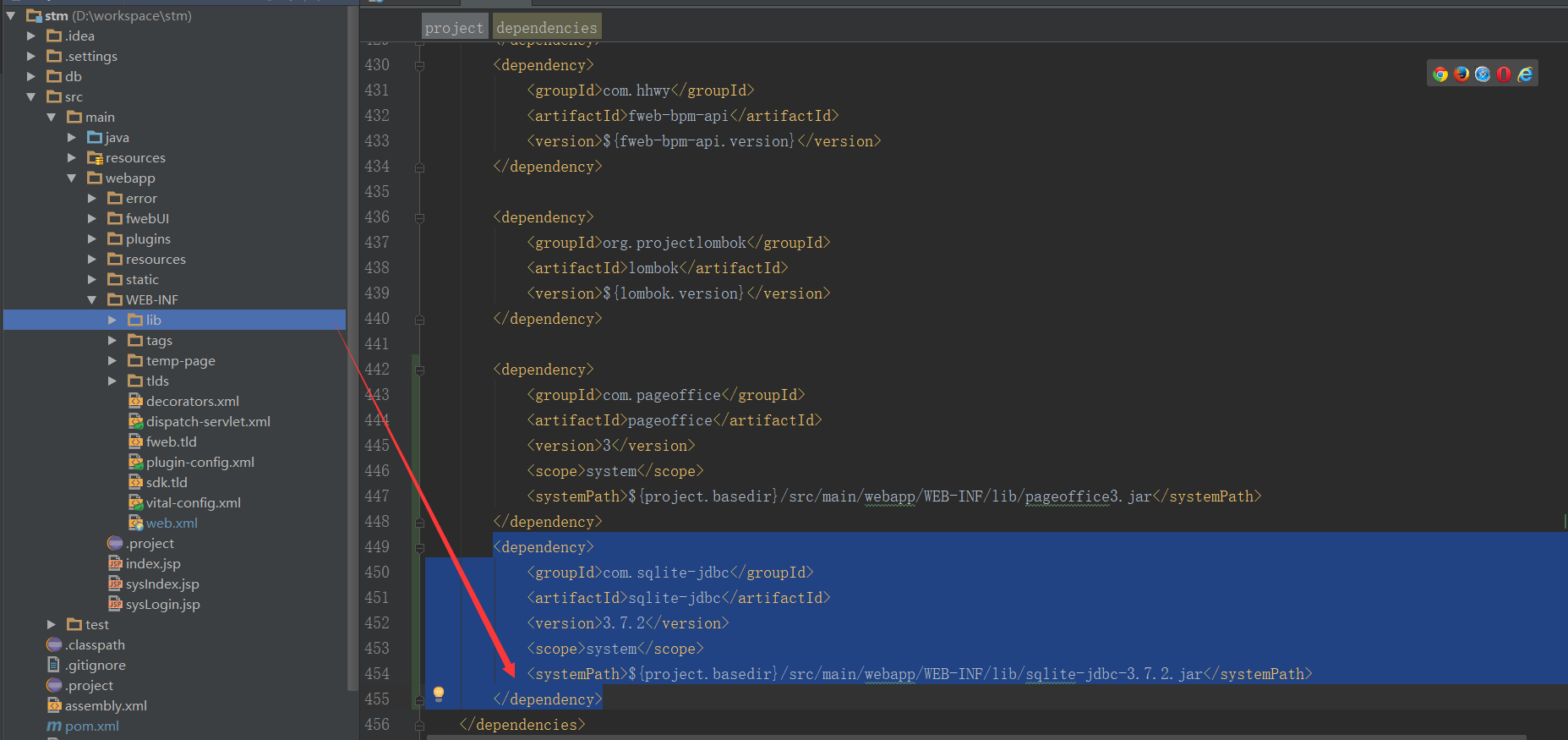Click the project tree vertical scrollbar

(352, 347)
